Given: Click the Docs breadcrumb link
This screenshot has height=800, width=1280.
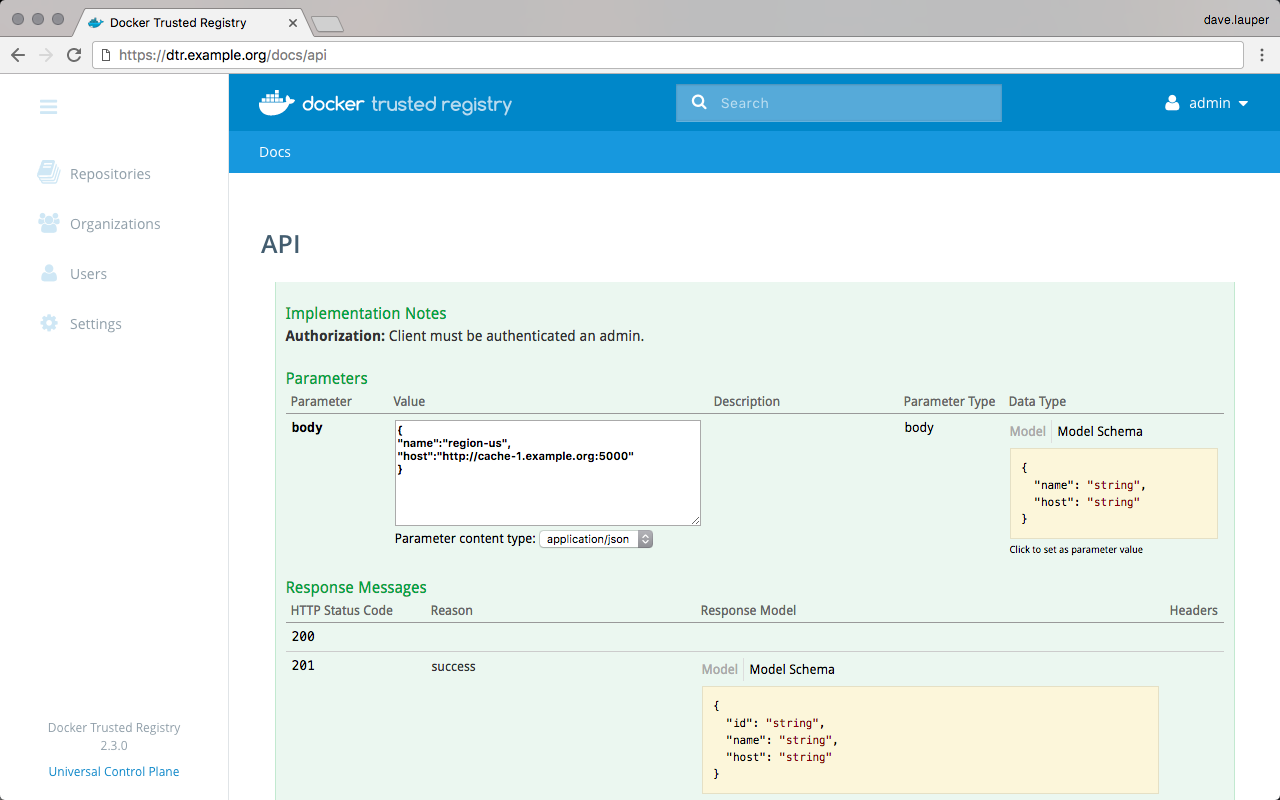Looking at the screenshot, I should (x=275, y=152).
